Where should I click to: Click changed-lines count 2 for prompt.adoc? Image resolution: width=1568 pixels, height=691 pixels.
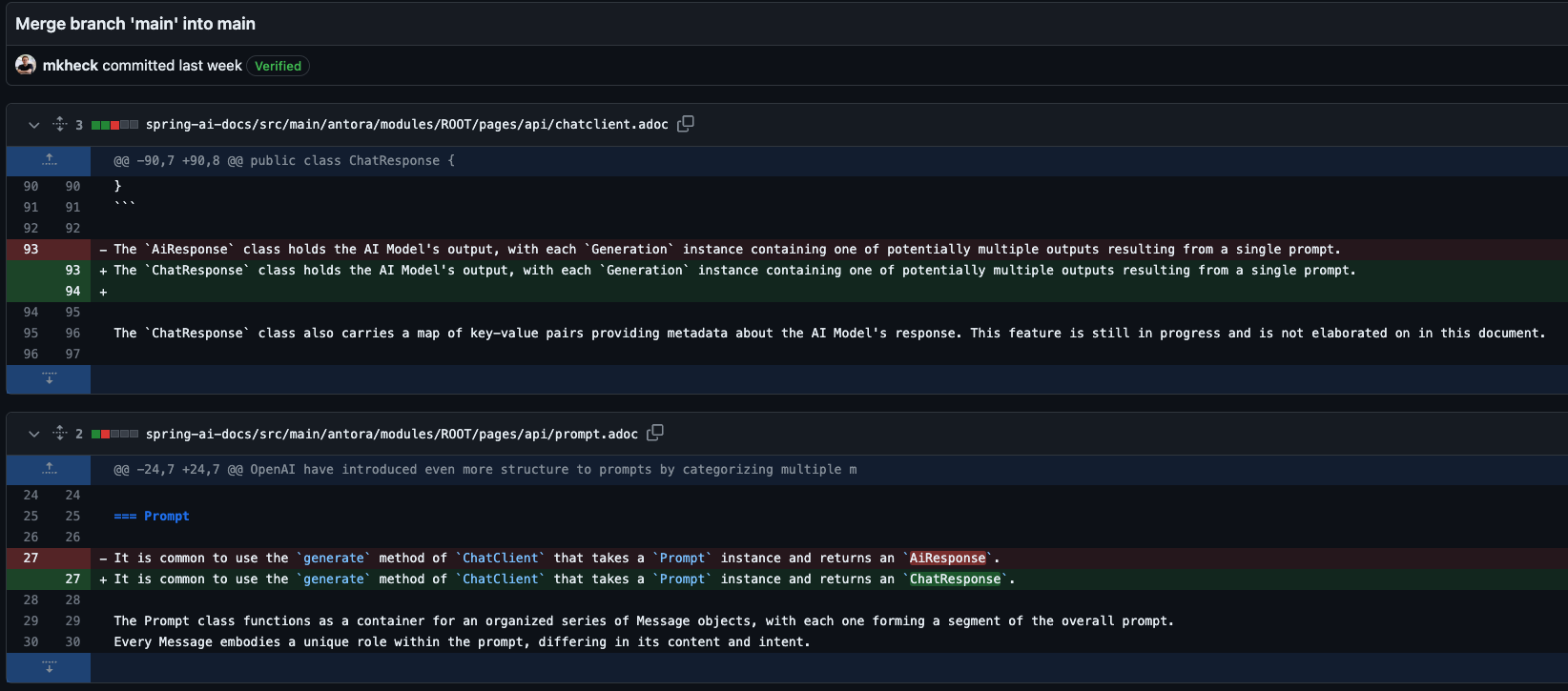coord(79,434)
